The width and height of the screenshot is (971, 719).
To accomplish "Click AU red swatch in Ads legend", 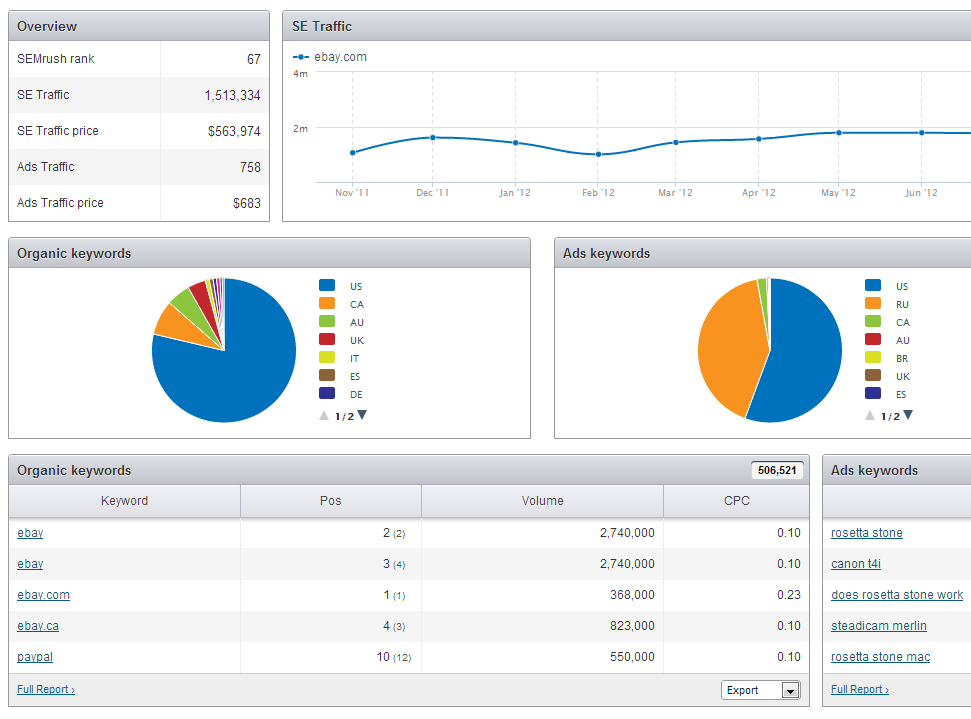I will 873,339.
